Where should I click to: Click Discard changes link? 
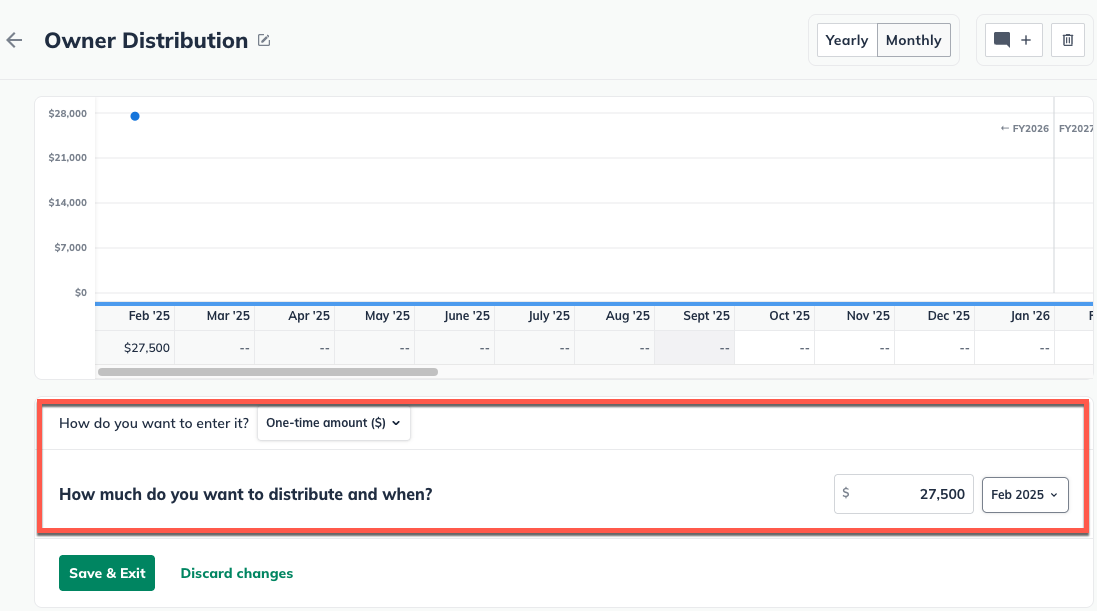coord(237,573)
